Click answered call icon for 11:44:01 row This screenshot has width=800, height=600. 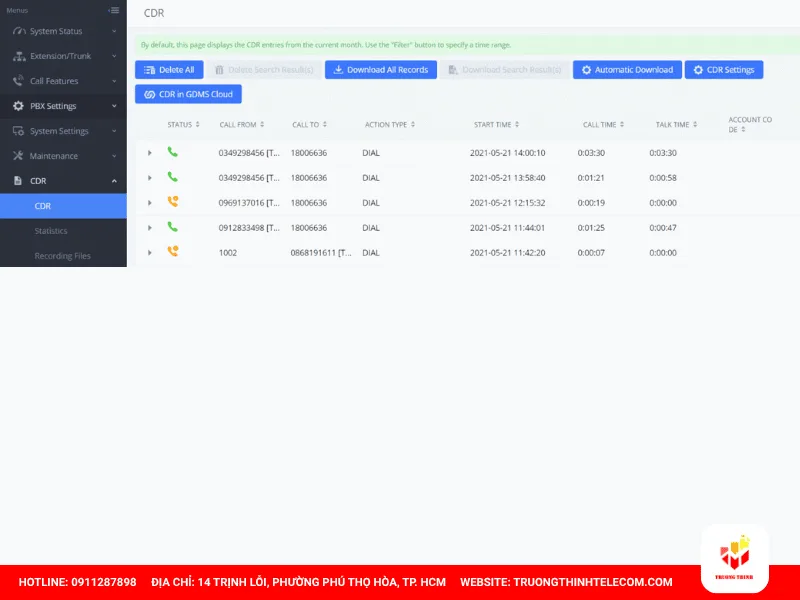172,227
